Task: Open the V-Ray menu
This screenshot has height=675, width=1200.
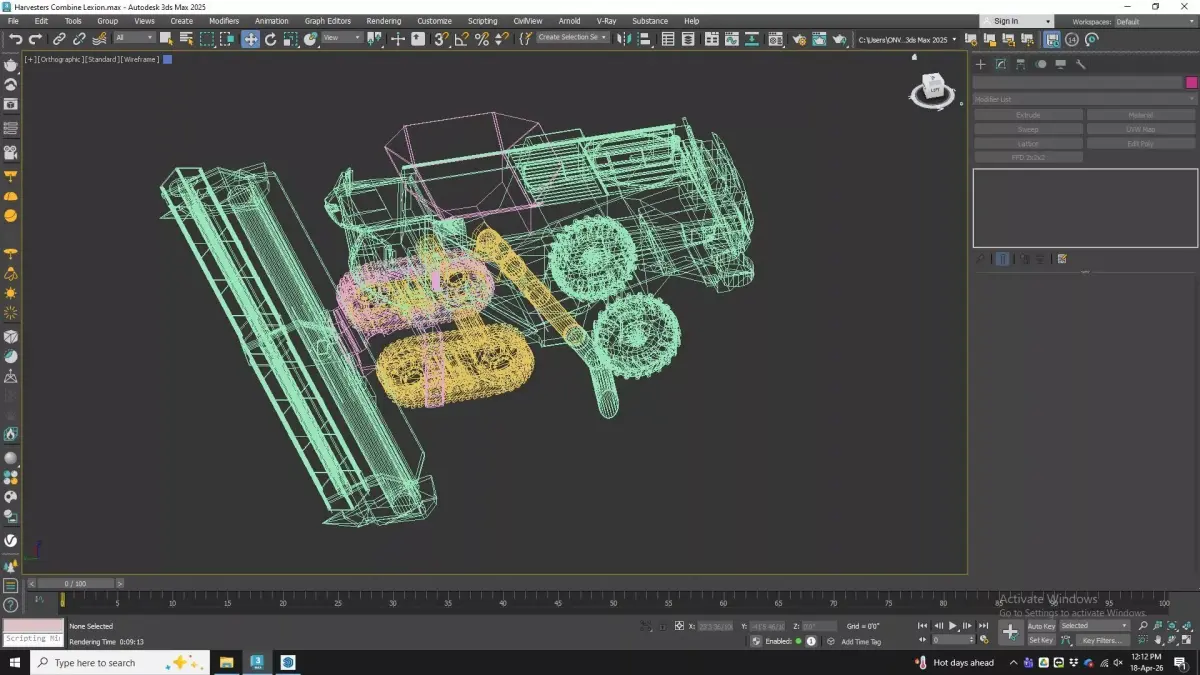Action: [x=606, y=21]
